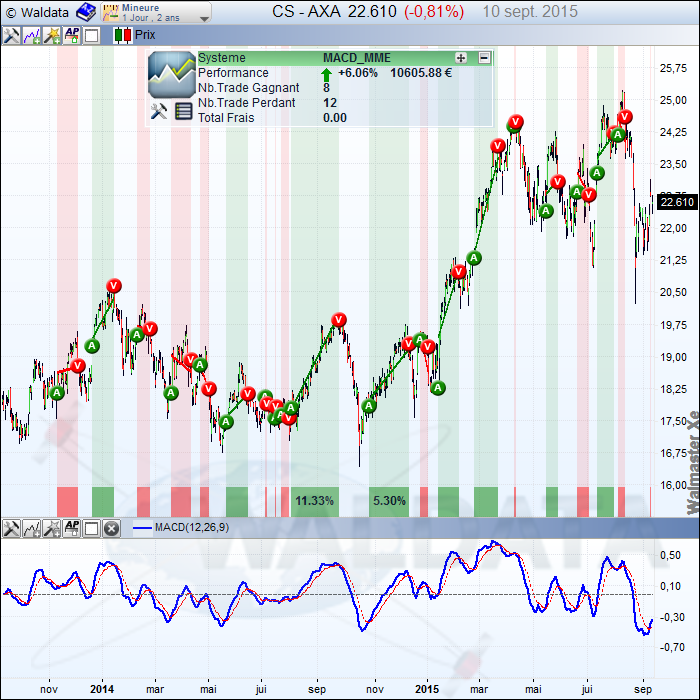700x700 pixels.
Task: Click the first red V sell marker near nov 2013
Action: coord(78,366)
